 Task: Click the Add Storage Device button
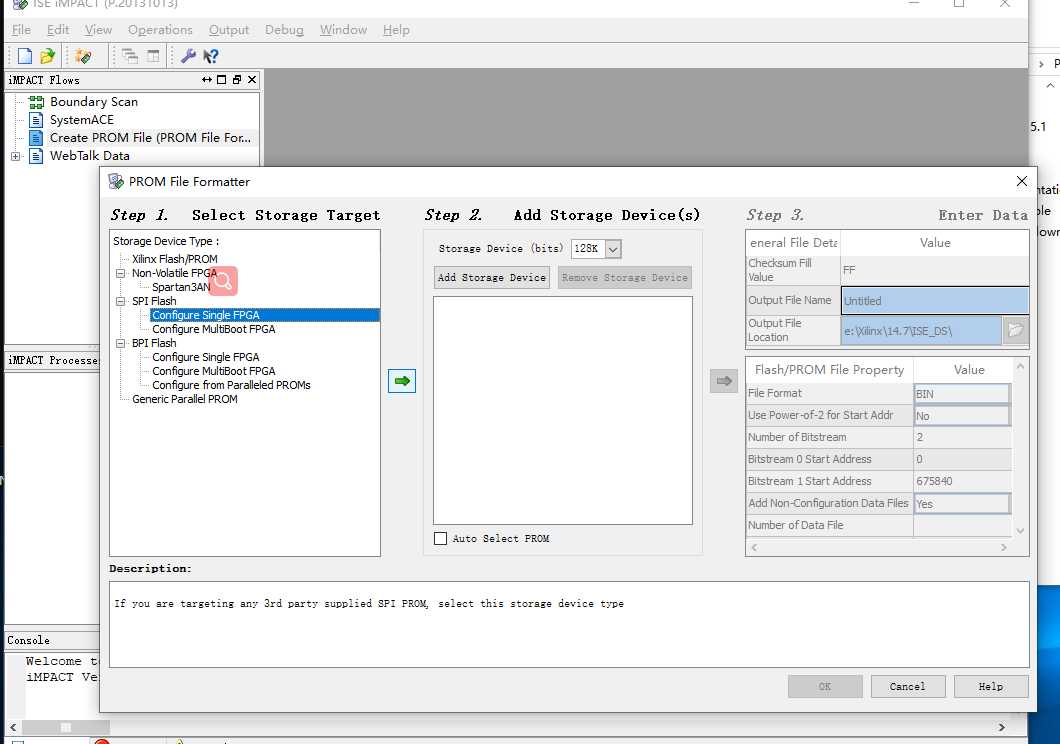pyautogui.click(x=491, y=278)
